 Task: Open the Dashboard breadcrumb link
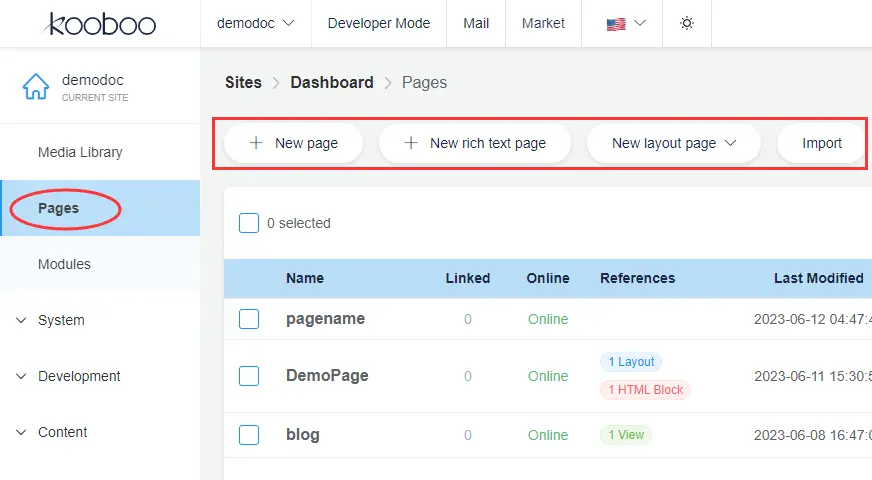(331, 82)
